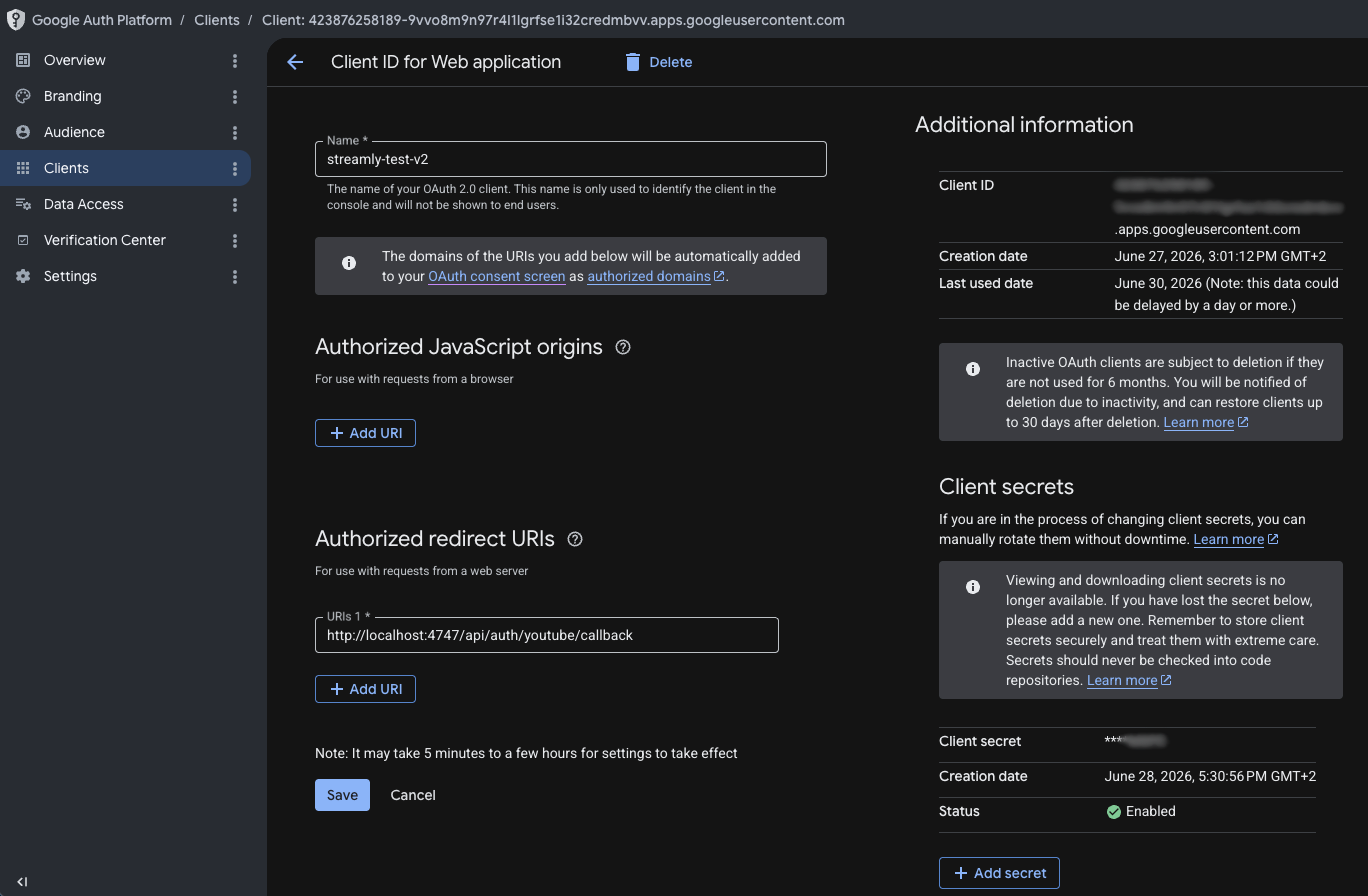Screen dimensions: 1368x896
Task: Click the Branding palette icon
Action: pos(23,96)
